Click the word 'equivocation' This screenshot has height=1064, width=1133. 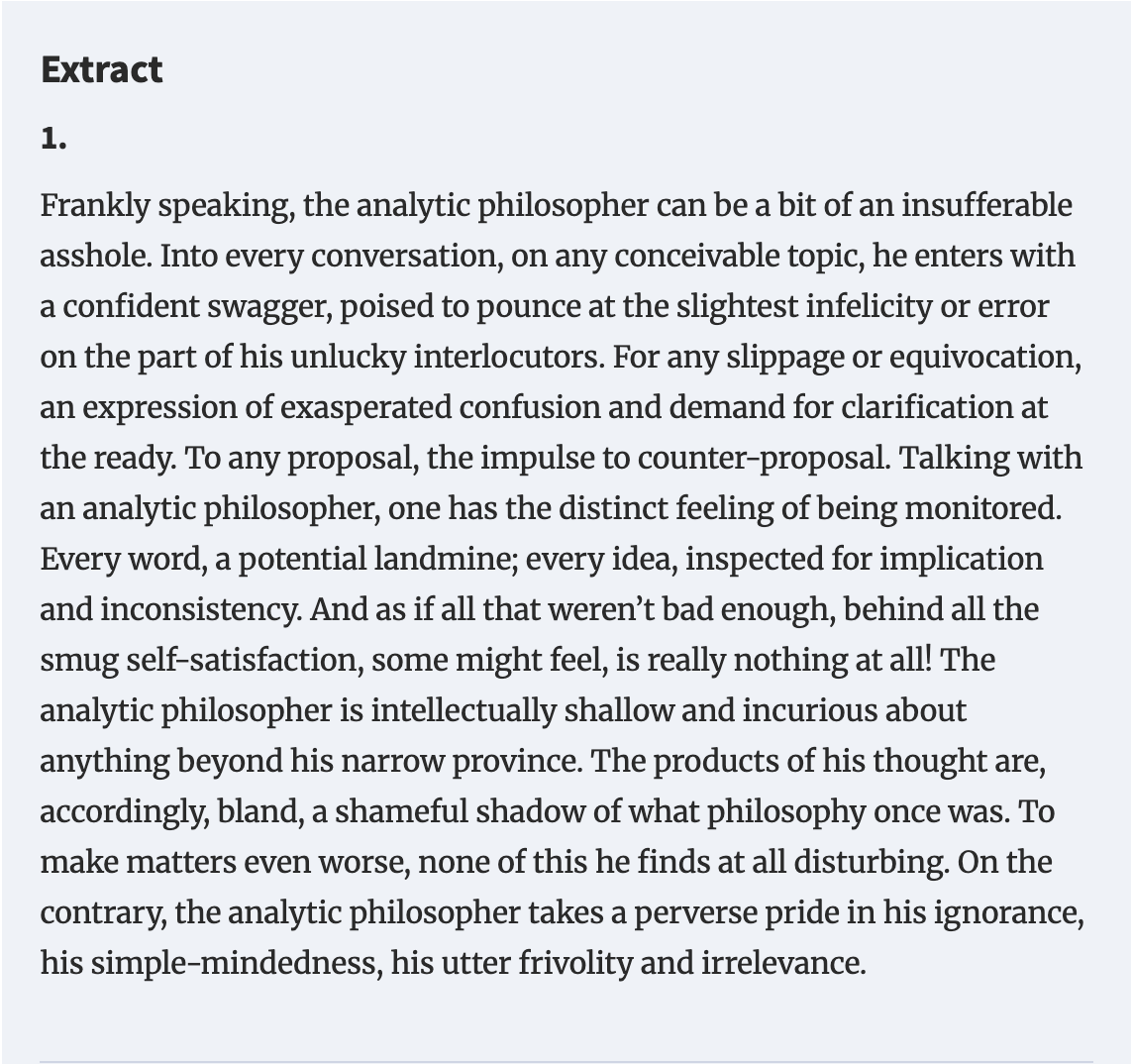(984, 359)
